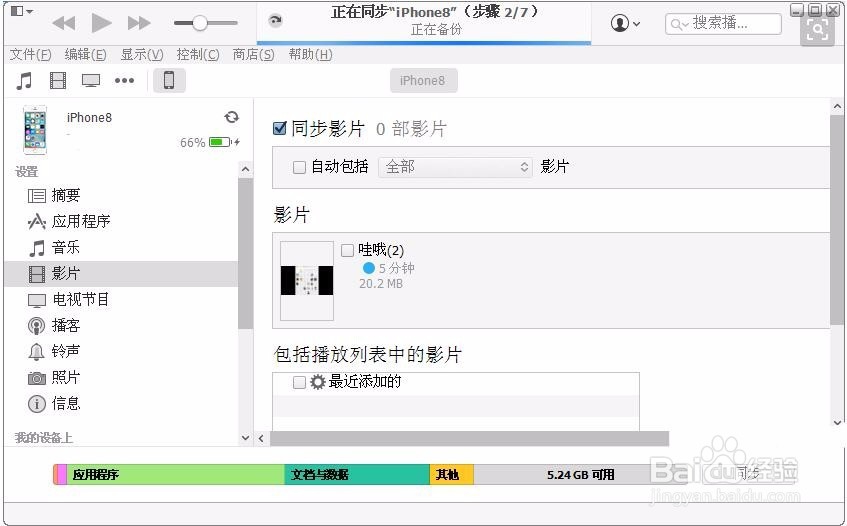Open the account user menu
The width and height of the screenshot is (847, 526).
pyautogui.click(x=625, y=23)
